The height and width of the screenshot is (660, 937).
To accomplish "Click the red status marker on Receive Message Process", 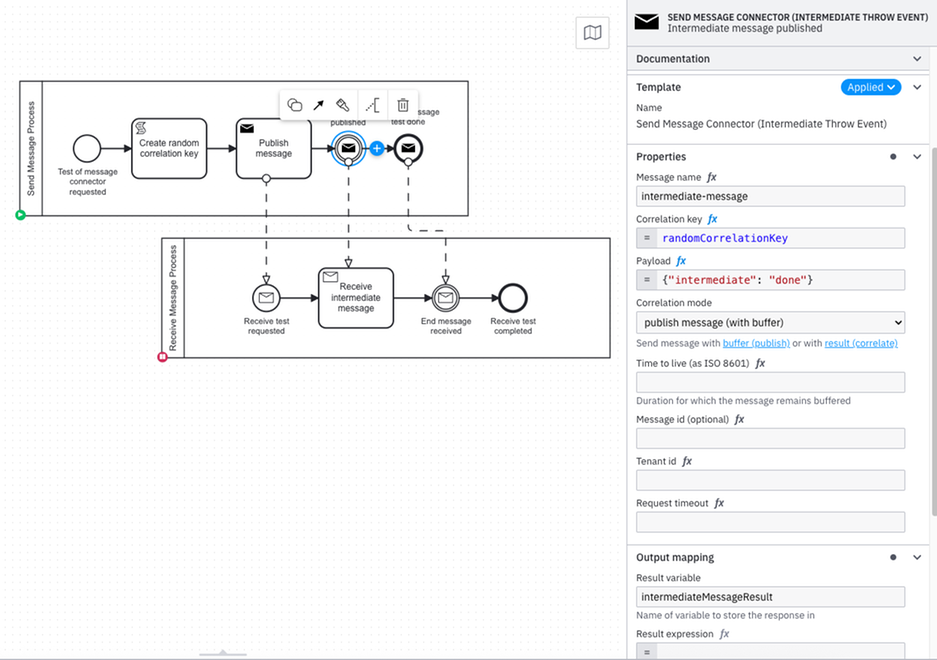I will point(162,356).
